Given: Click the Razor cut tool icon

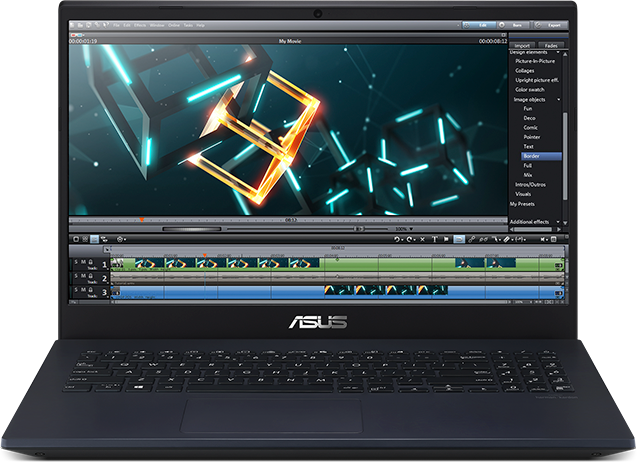Looking at the screenshot, I should (x=507, y=239).
